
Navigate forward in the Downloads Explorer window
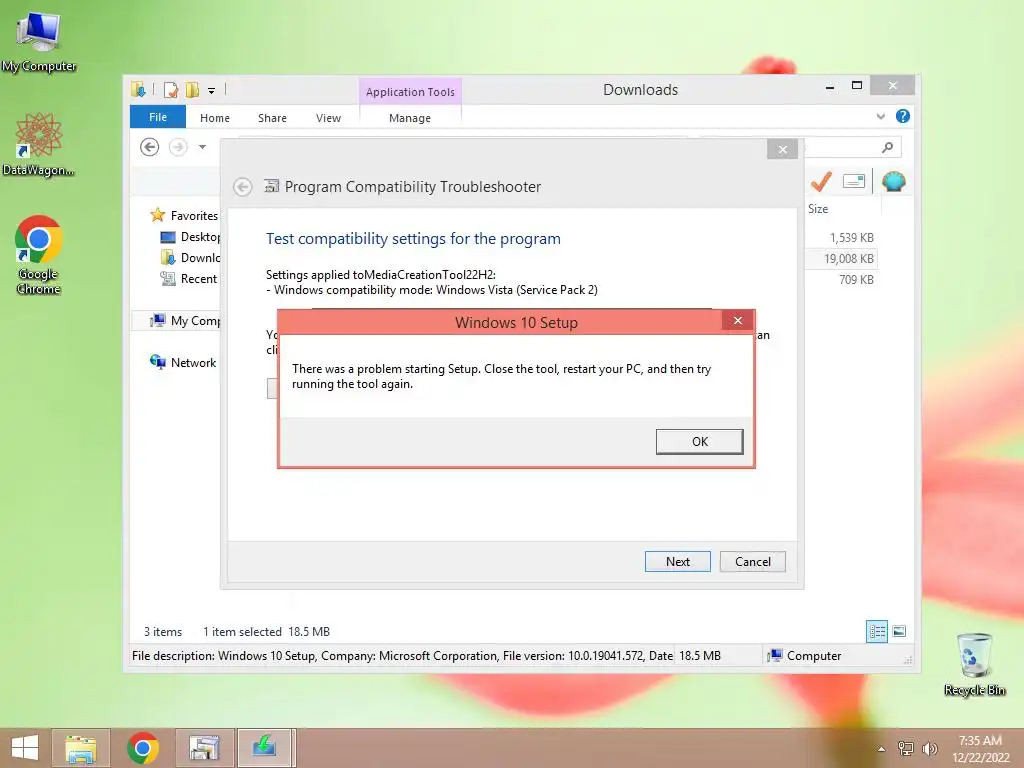click(178, 147)
